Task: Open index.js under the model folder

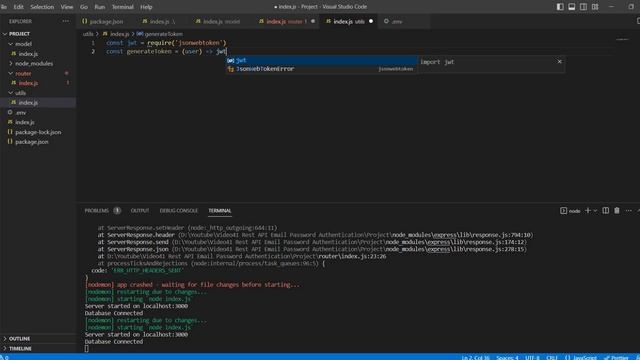Action: tap(28, 53)
